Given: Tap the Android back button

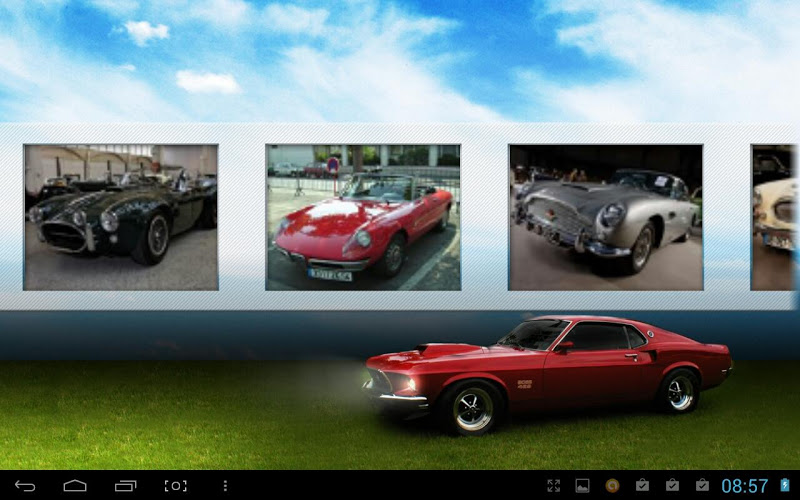Looking at the screenshot, I should coord(25,486).
